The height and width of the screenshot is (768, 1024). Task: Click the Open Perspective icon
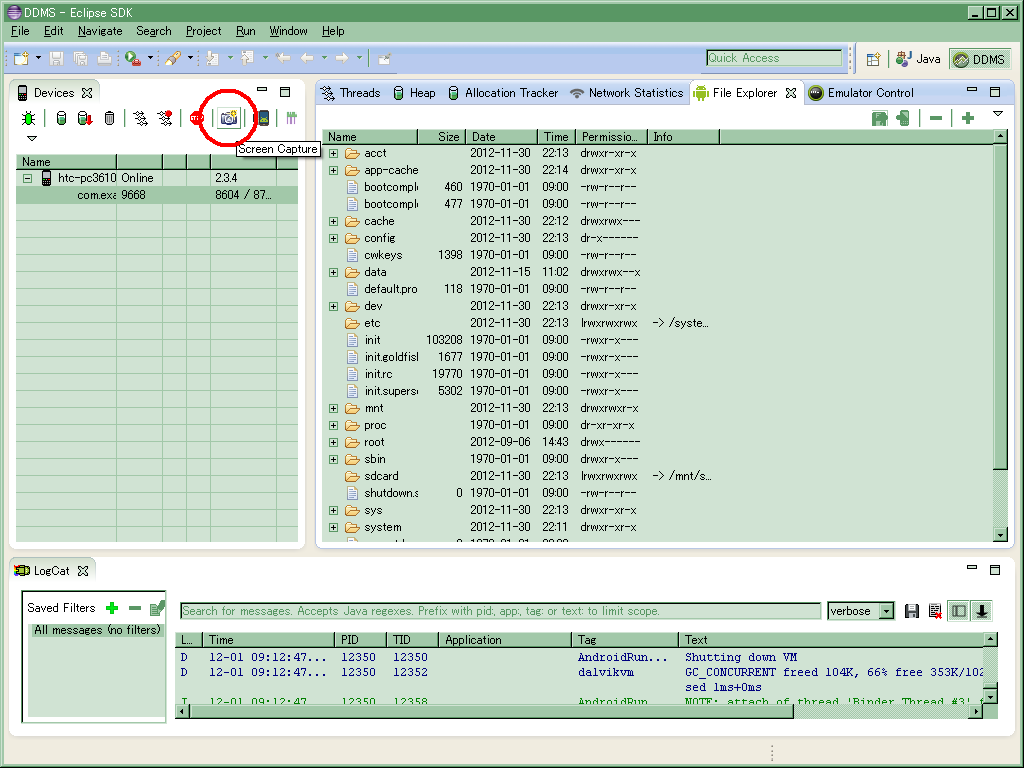point(873,59)
